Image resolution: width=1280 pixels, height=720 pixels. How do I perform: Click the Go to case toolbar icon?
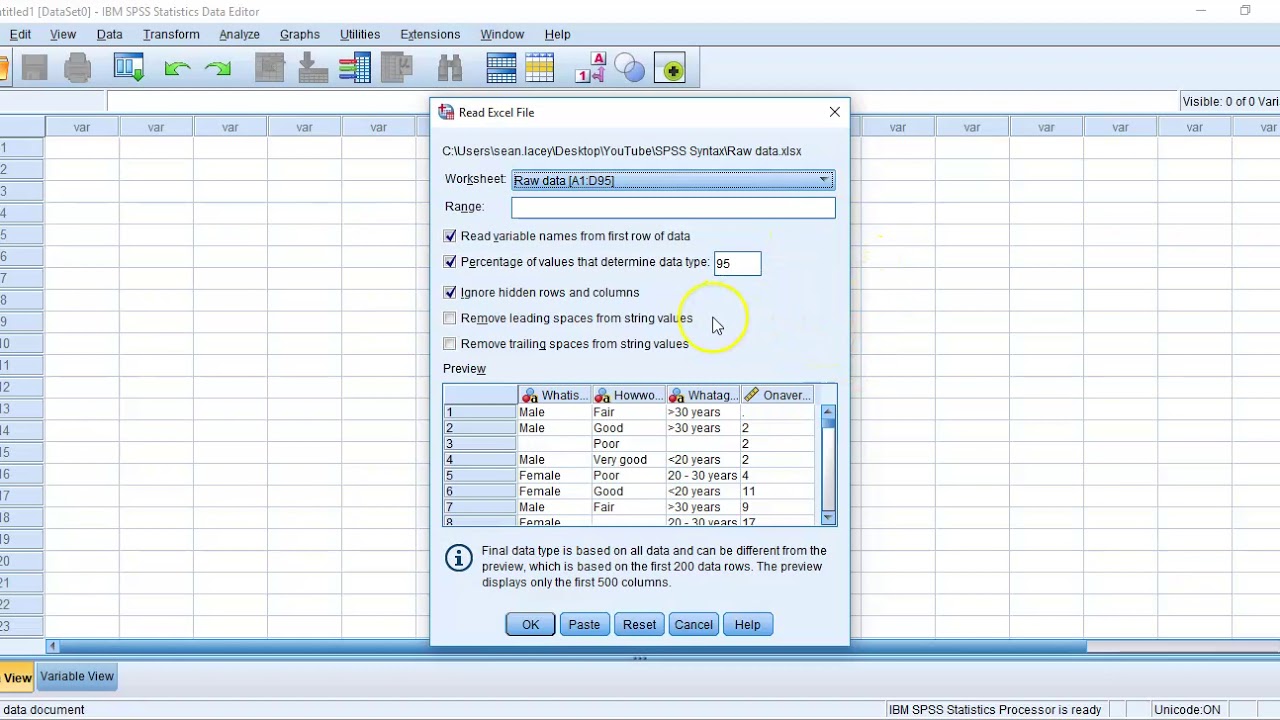pyautogui.click(x=270, y=68)
